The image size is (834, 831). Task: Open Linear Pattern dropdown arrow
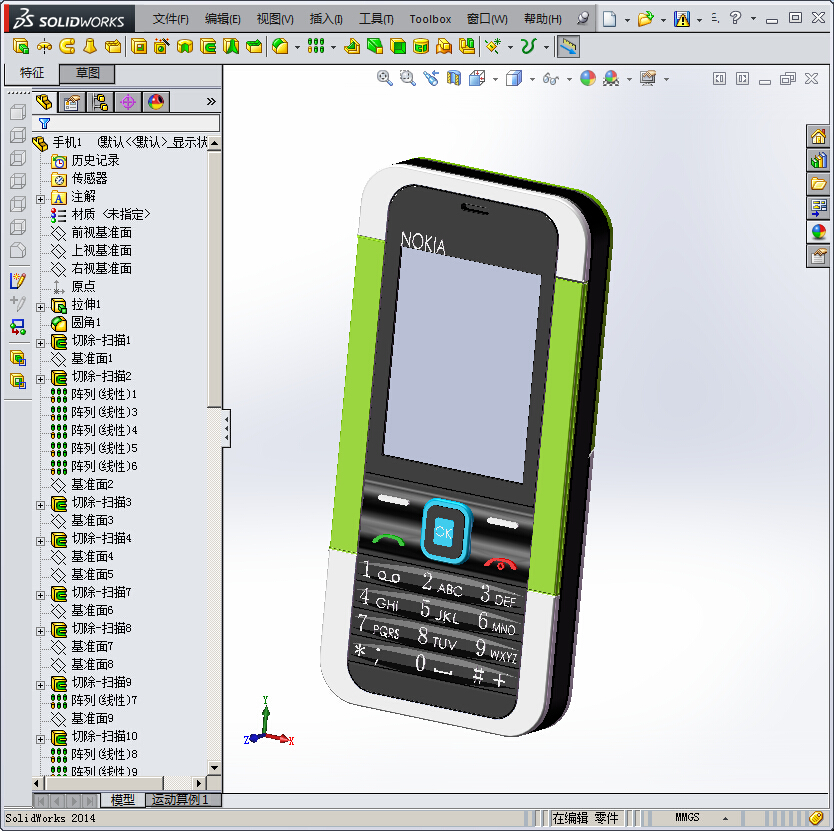pyautogui.click(x=333, y=47)
